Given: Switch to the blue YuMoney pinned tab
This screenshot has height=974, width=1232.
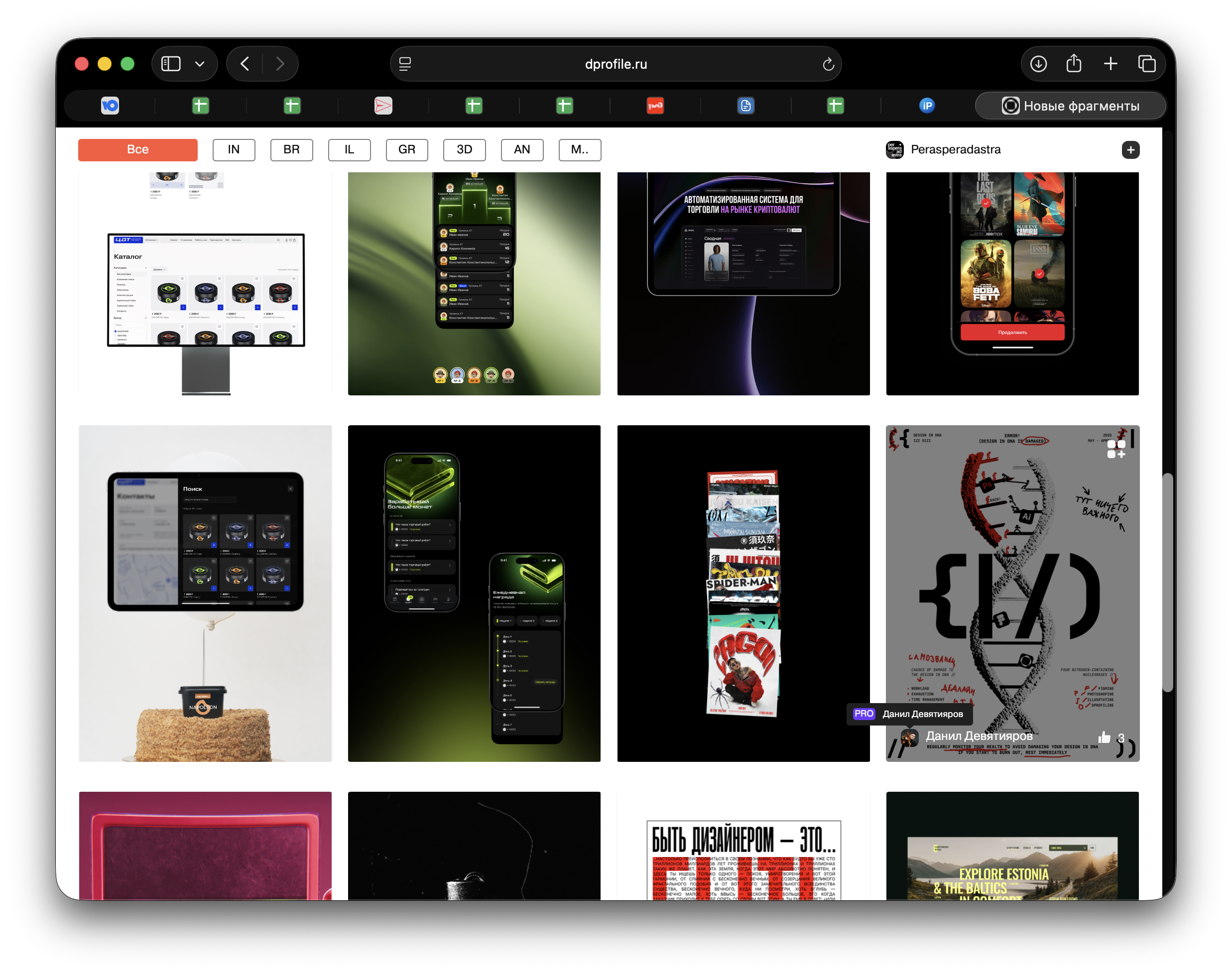Looking at the screenshot, I should pos(110,106).
